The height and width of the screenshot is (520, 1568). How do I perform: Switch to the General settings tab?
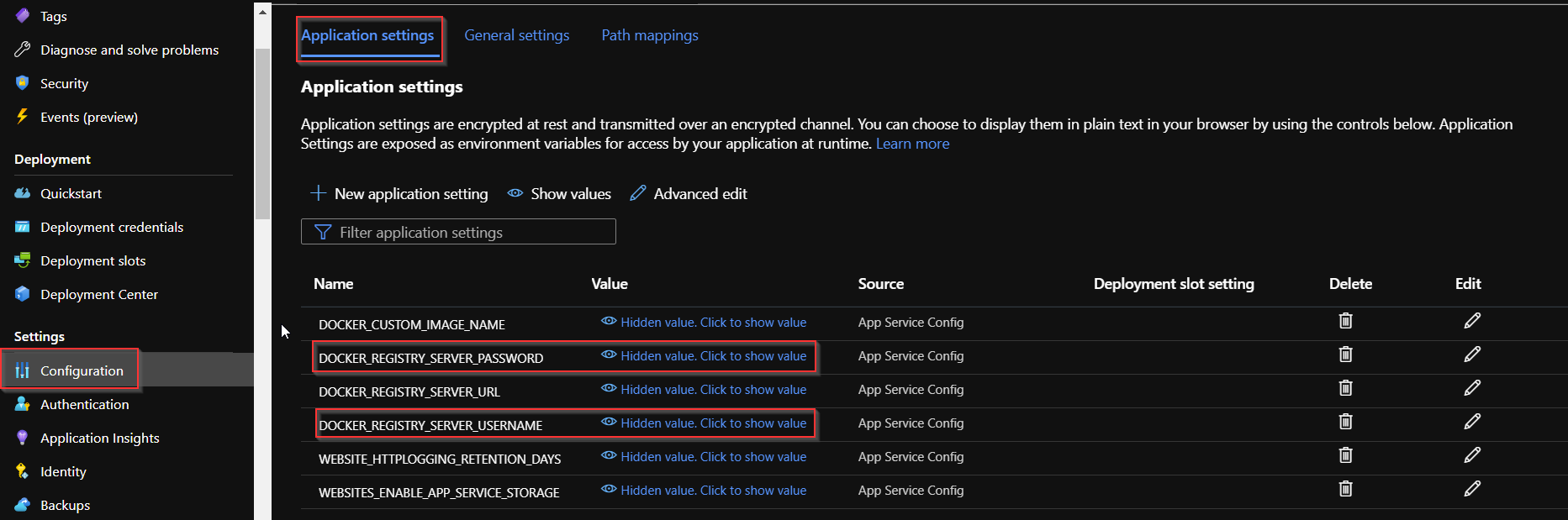(516, 35)
